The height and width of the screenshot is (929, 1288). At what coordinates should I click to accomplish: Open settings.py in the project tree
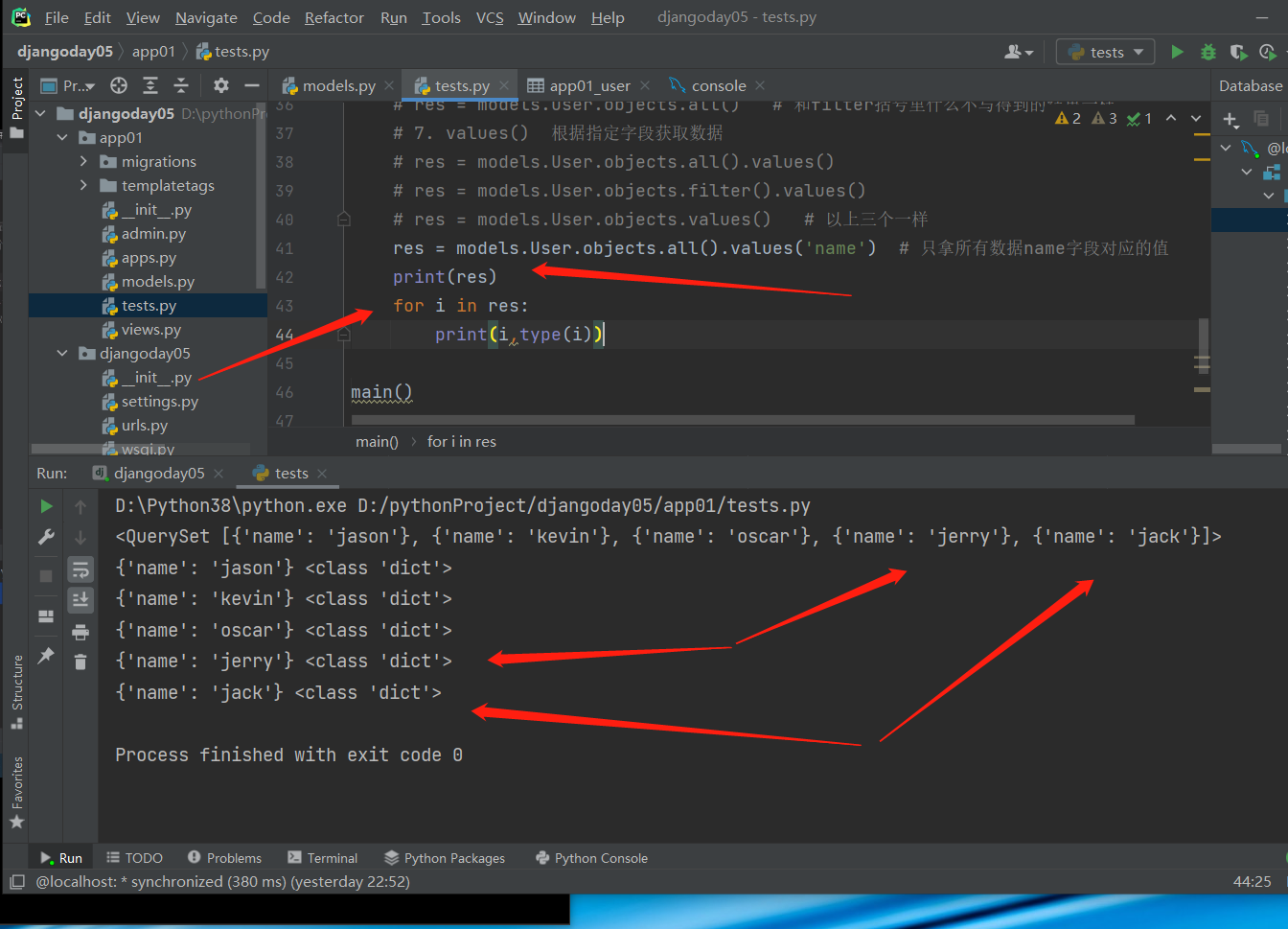point(159,401)
